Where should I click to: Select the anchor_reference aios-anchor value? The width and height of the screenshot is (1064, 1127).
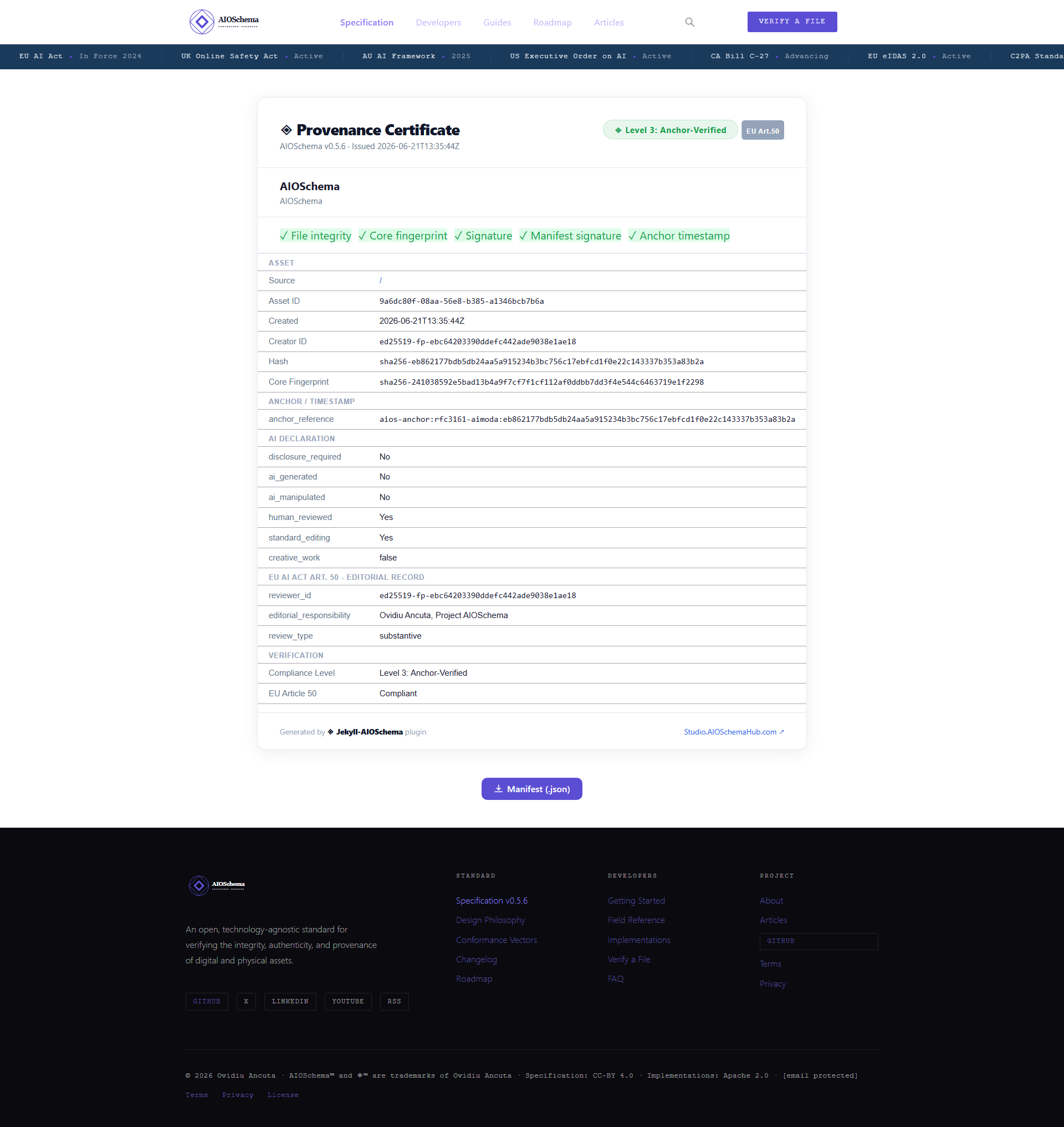[x=587, y=419]
